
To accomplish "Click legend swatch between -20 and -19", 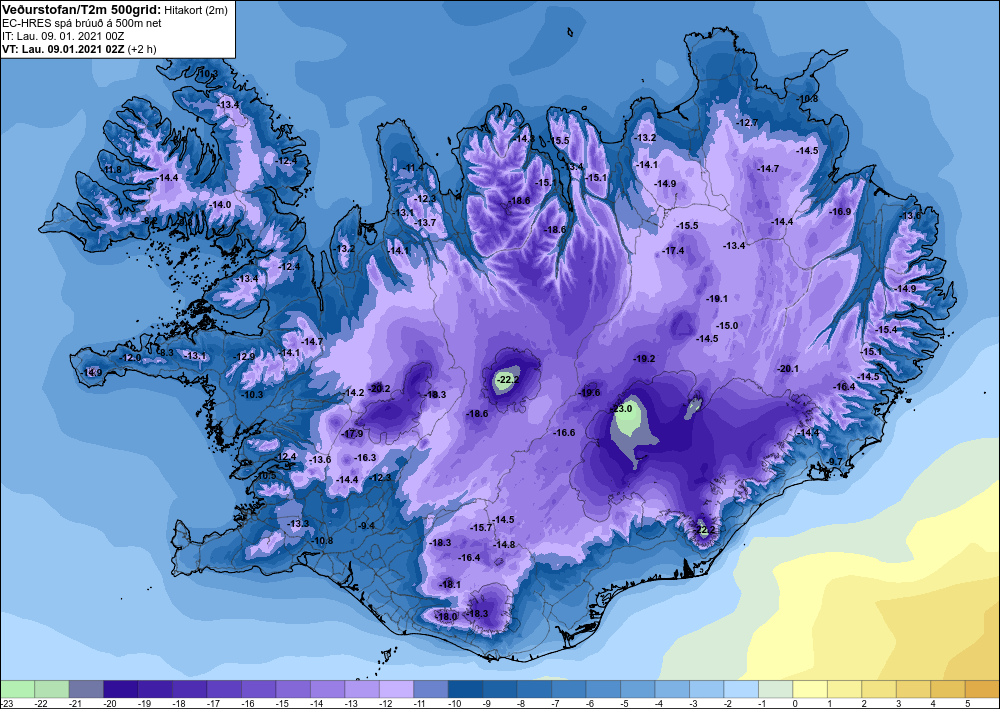I will (121, 689).
